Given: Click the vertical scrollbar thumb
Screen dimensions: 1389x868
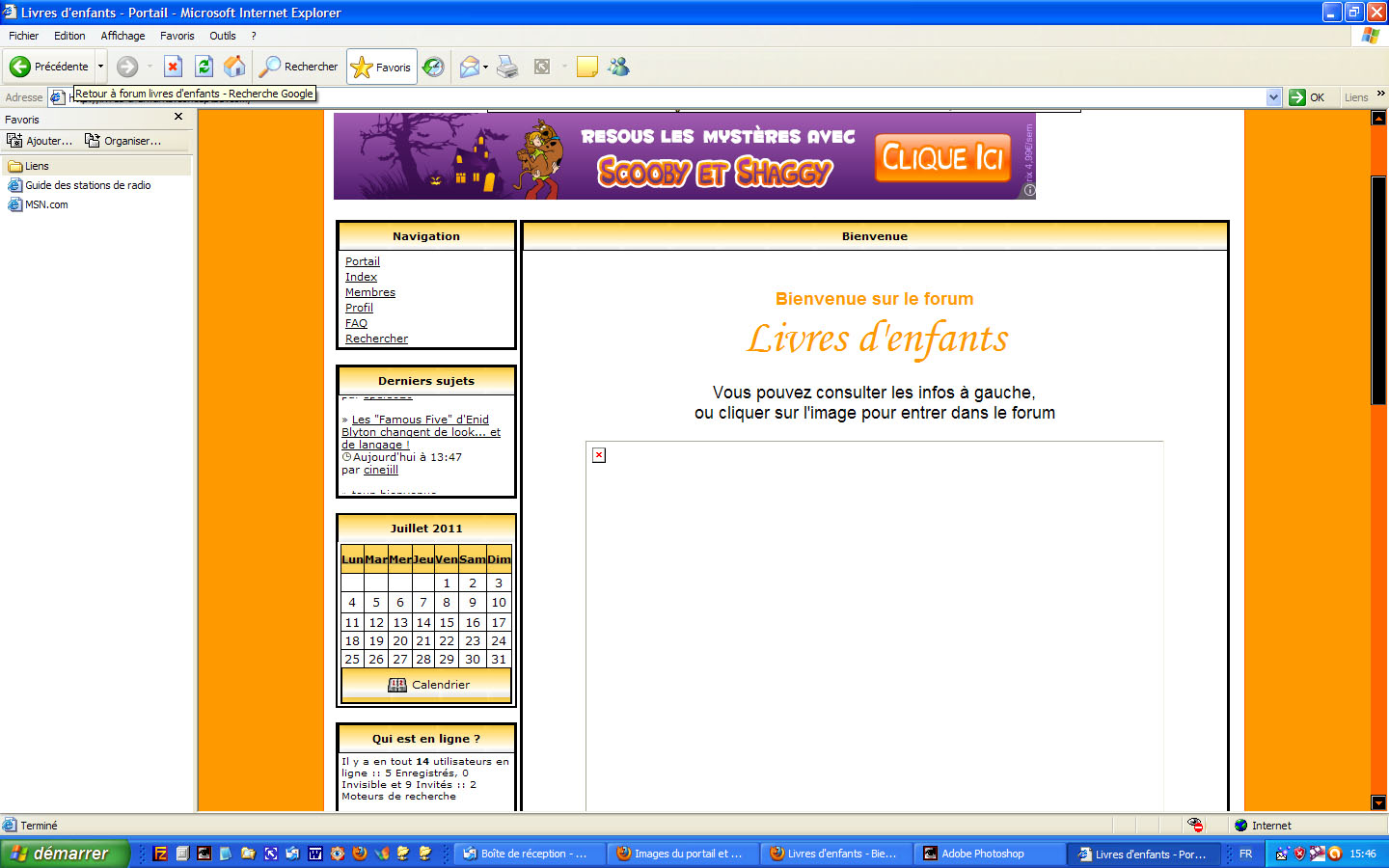Looking at the screenshot, I should tap(1378, 291).
